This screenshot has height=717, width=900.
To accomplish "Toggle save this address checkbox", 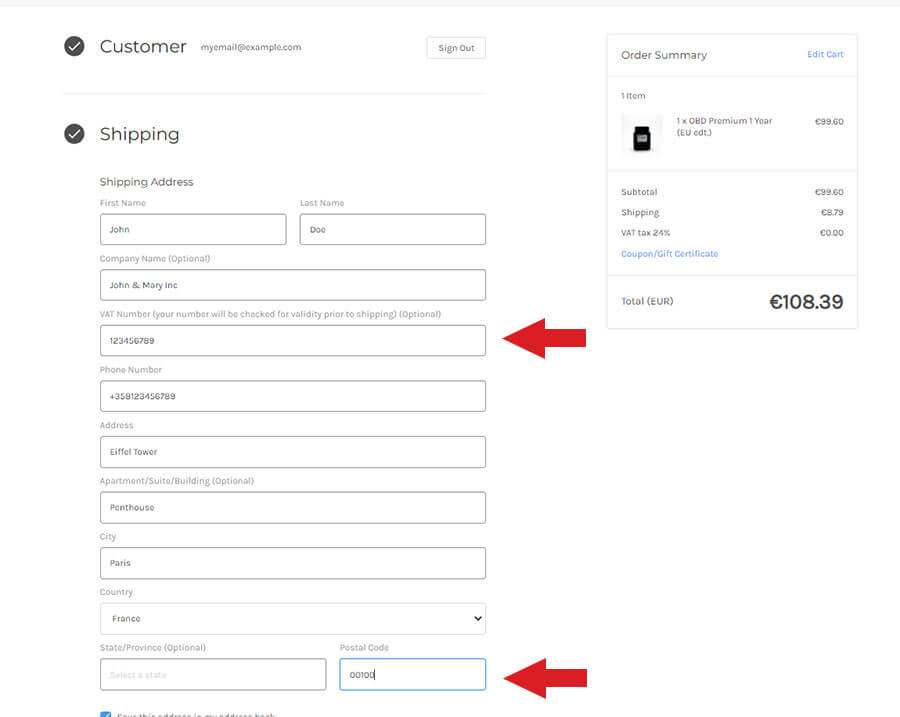I will pos(106,714).
